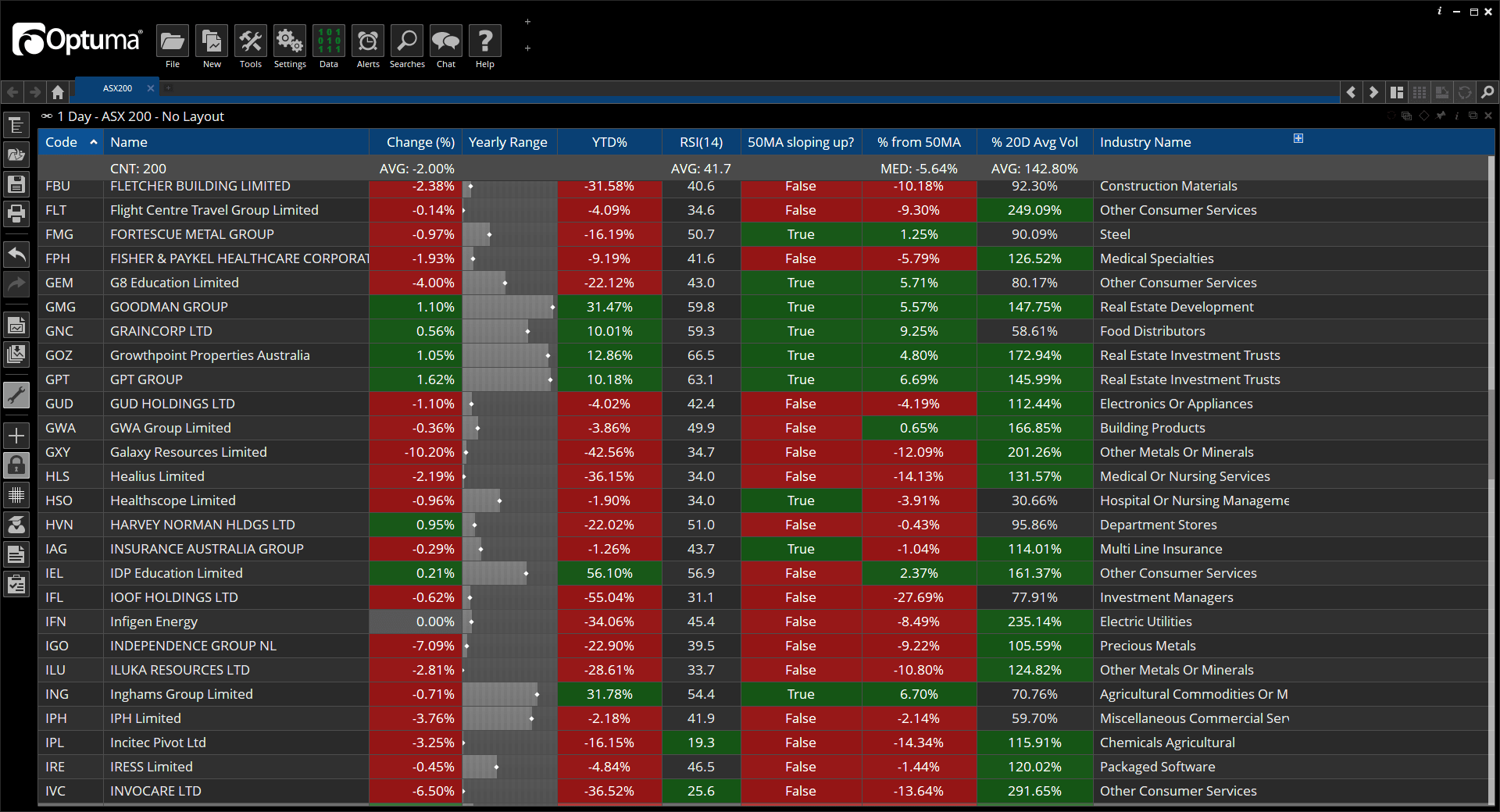Viewport: 1500px width, 812px height.
Task: Open the structure tree panel icon
Action: click(16, 125)
